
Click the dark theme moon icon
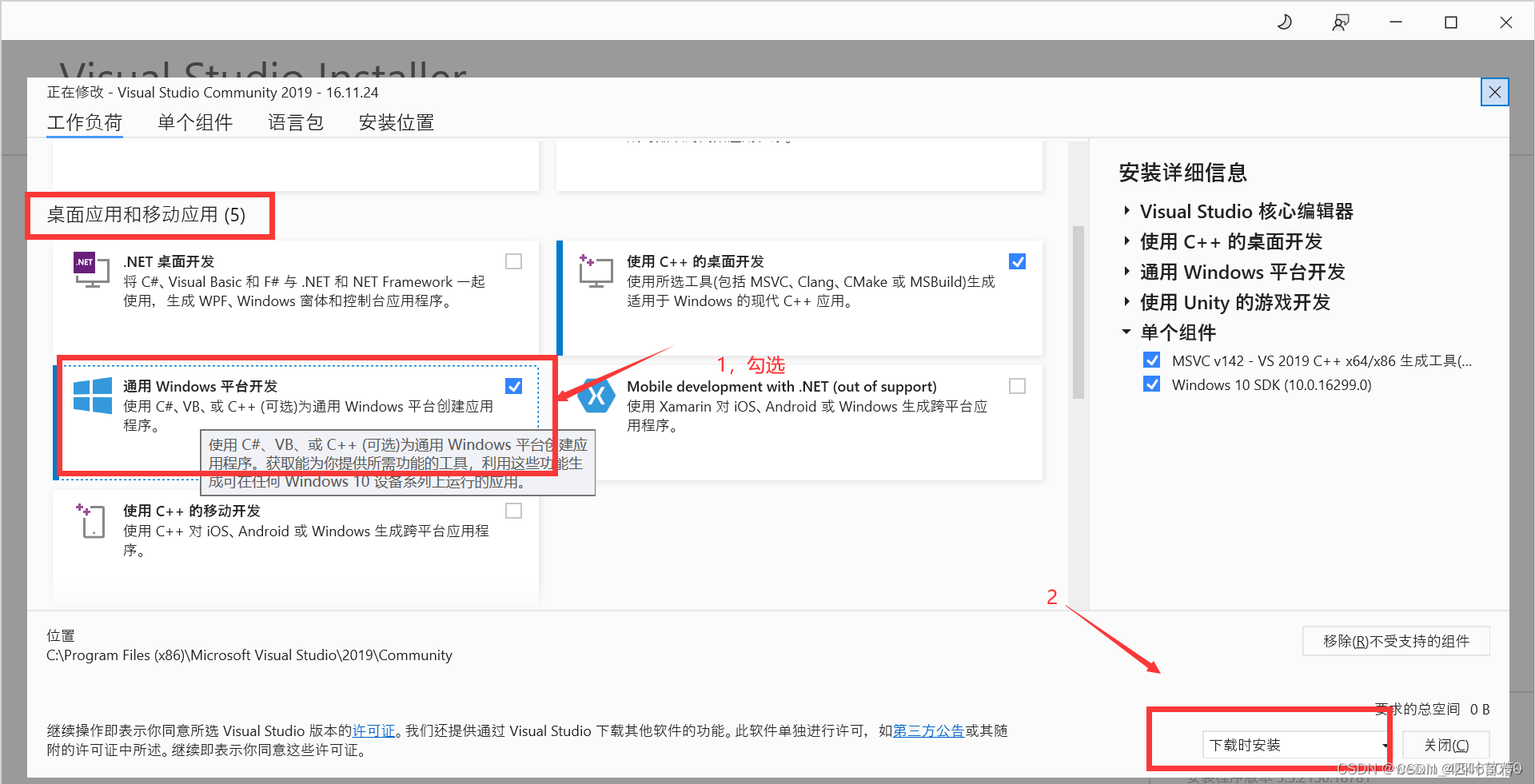(x=1284, y=22)
